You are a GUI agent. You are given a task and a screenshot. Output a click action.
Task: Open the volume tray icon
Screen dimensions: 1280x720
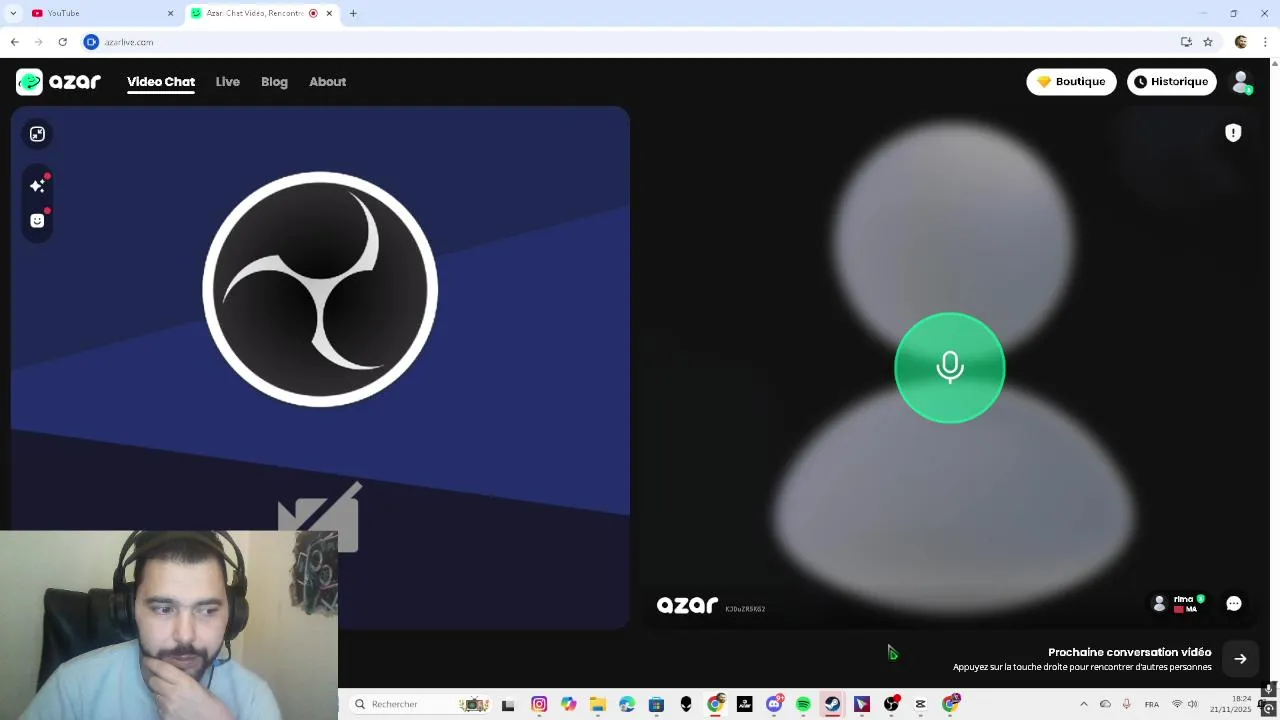1192,704
